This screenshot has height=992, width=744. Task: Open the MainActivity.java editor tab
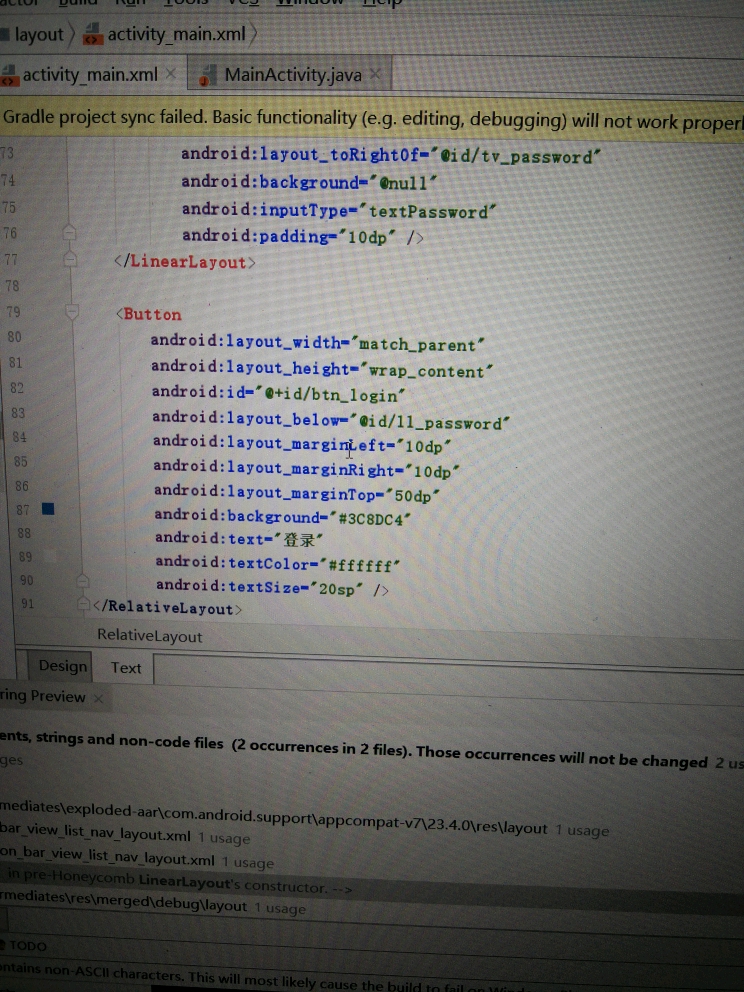tap(293, 75)
